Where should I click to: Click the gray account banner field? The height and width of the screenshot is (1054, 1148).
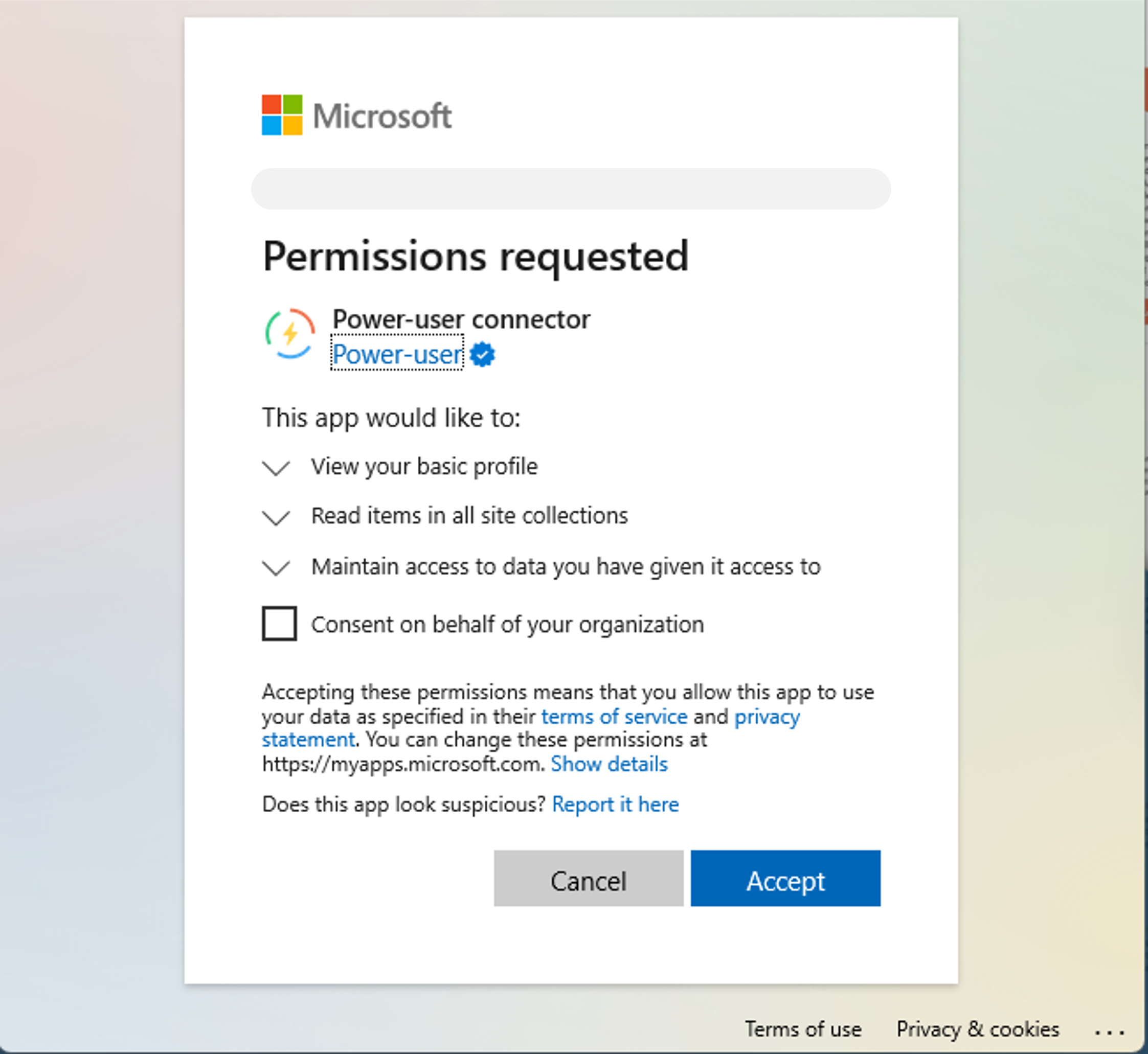point(571,189)
